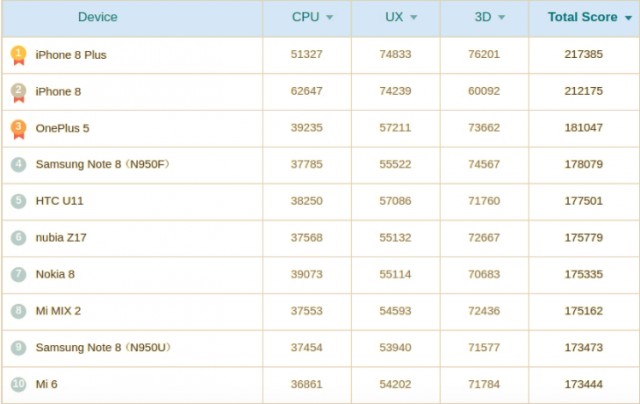Select the Mi MIX 2 device name

pos(58,311)
